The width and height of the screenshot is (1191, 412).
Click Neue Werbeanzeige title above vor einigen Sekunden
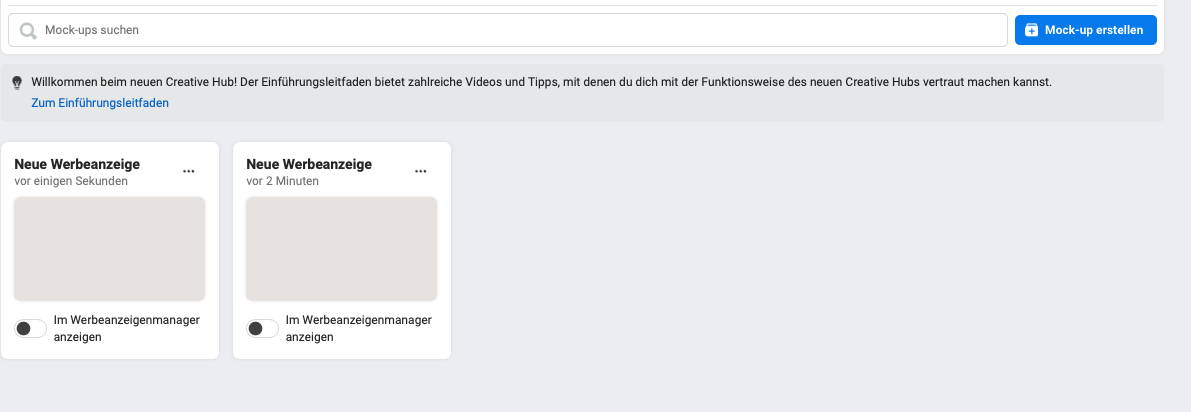(x=77, y=164)
